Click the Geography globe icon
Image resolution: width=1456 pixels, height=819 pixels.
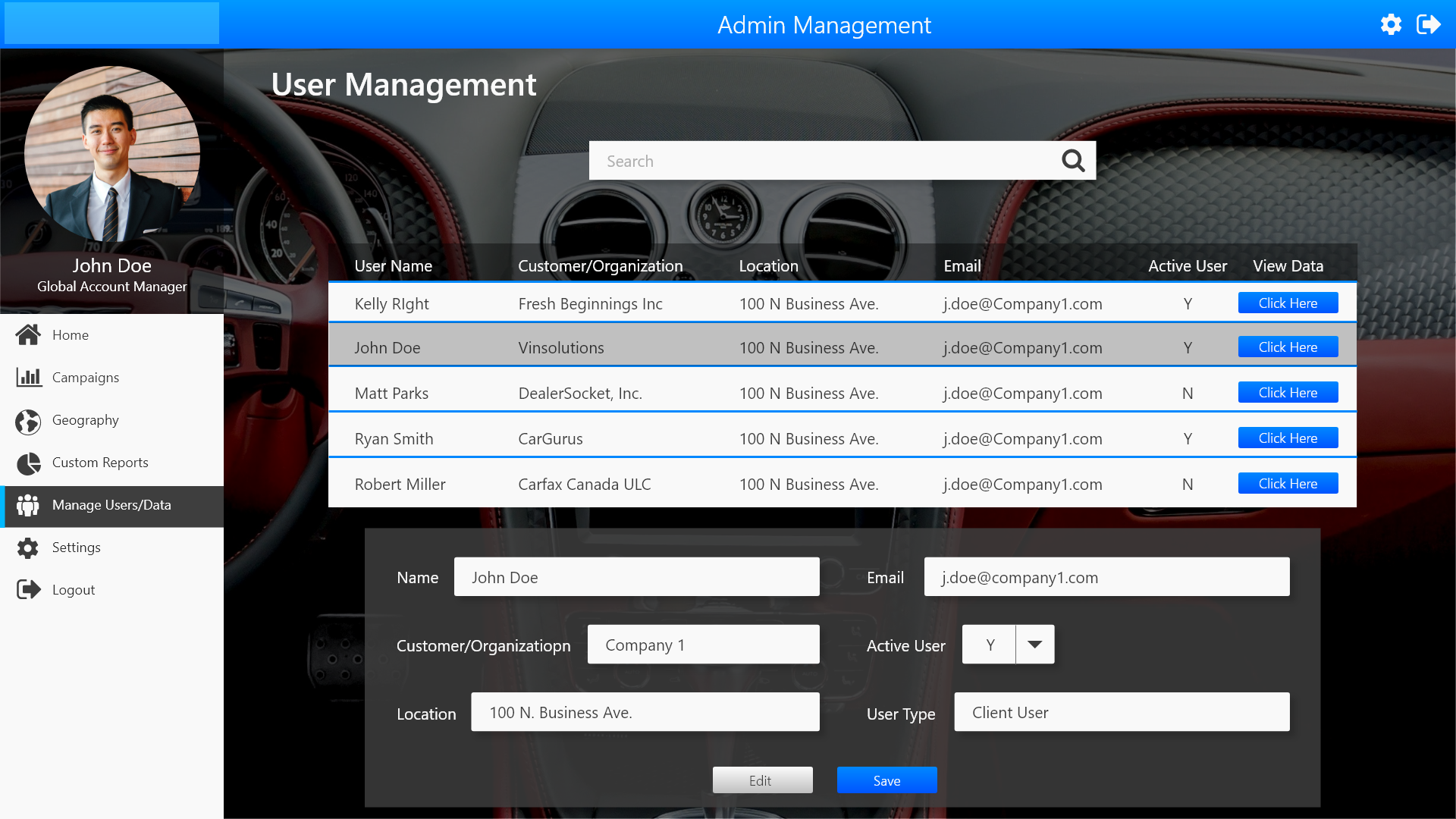[x=28, y=422]
